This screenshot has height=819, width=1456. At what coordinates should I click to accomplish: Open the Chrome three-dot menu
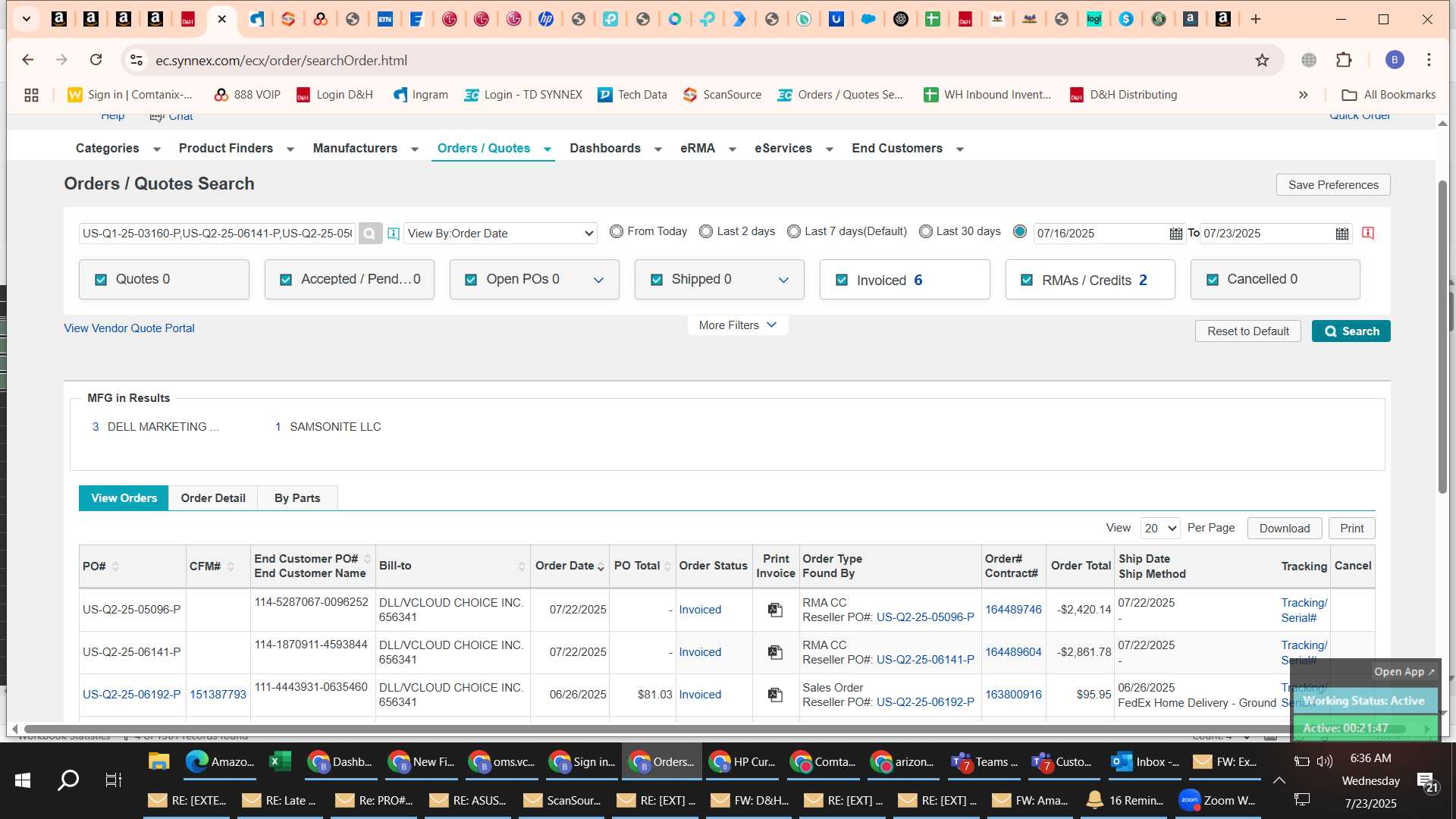pos(1429,60)
